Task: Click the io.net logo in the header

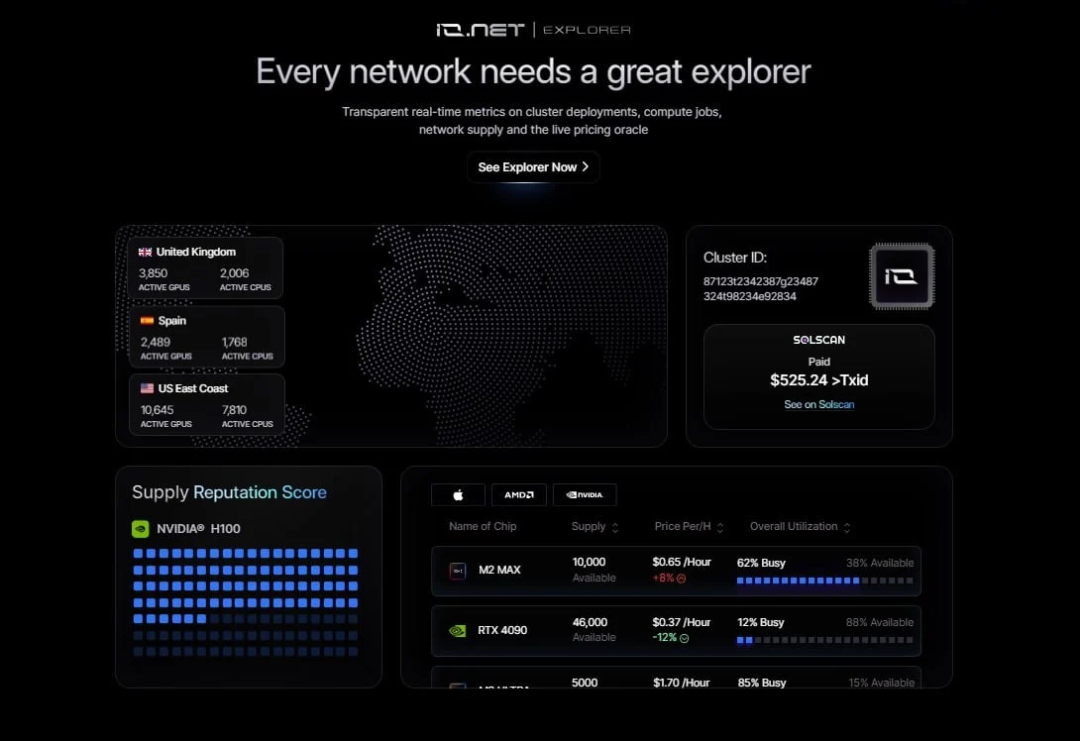Action: point(480,30)
